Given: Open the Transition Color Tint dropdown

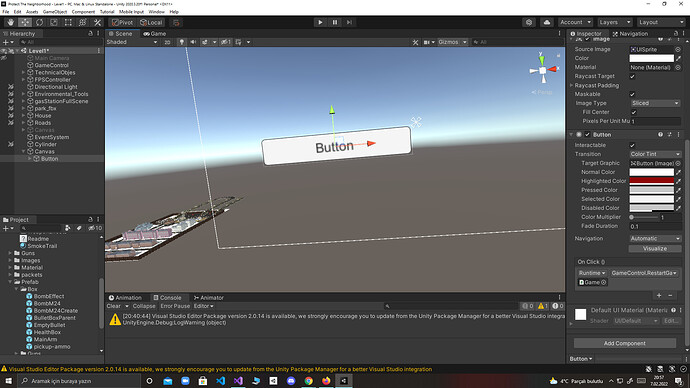Looking at the screenshot, I should coord(655,154).
